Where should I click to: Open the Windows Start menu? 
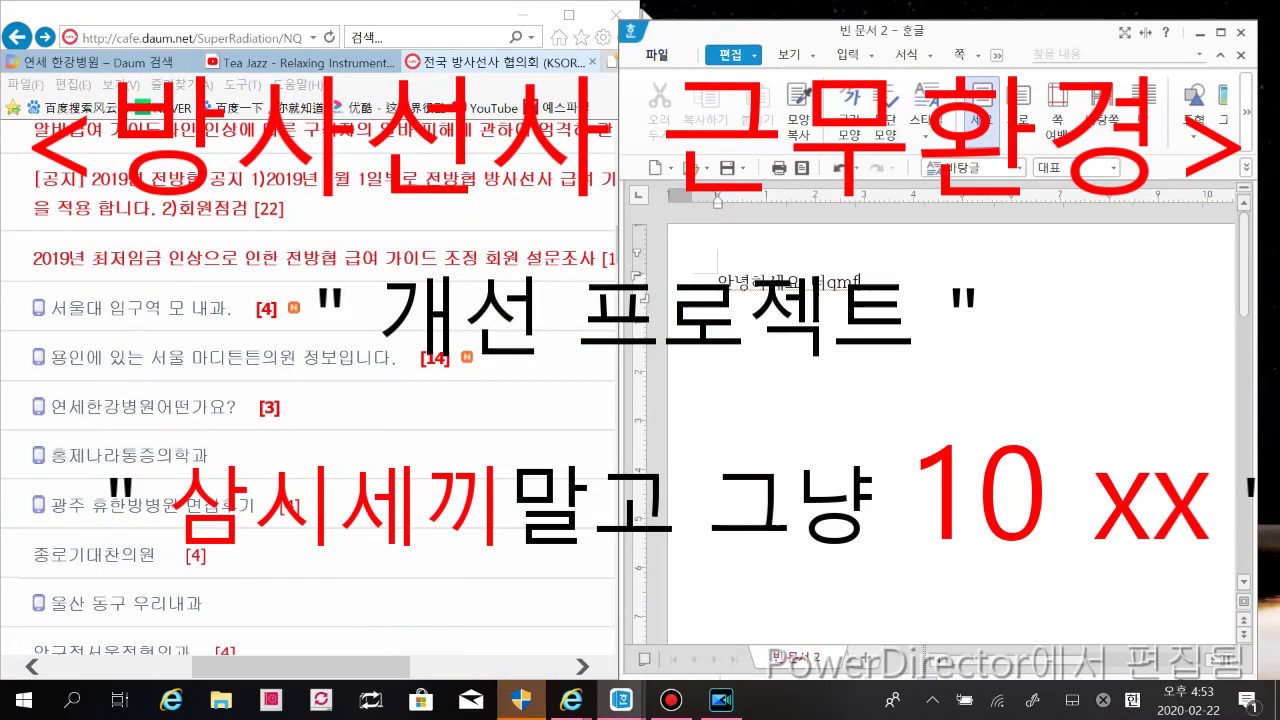coord(23,700)
